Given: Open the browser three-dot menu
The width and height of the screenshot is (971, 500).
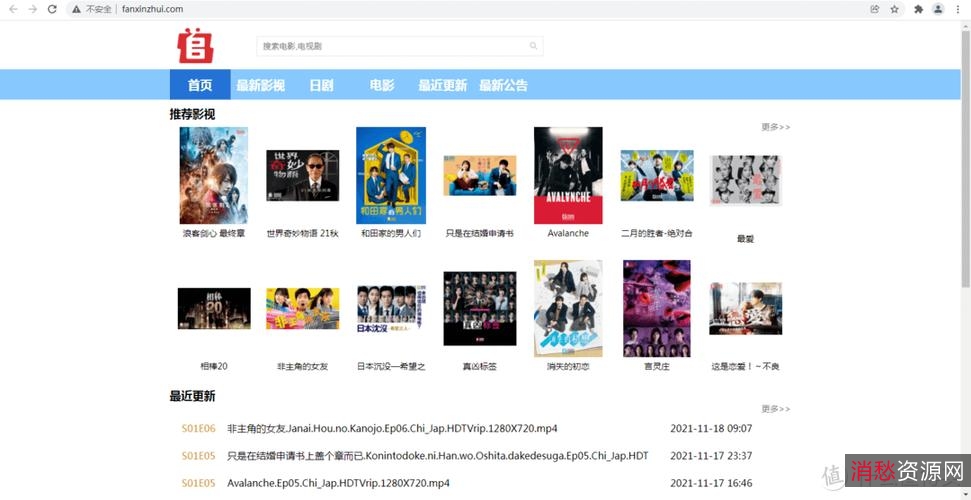Looking at the screenshot, I should [x=959, y=9].
